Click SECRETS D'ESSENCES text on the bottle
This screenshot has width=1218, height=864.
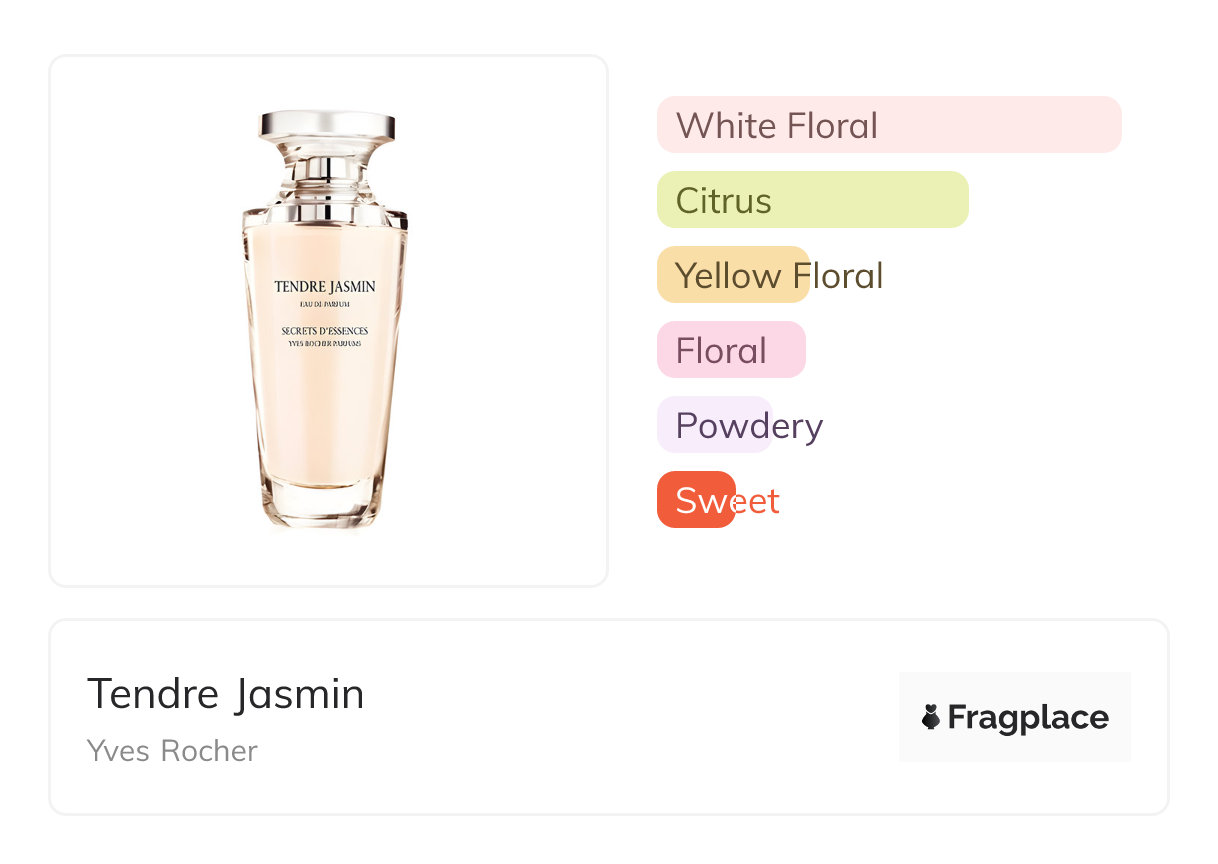click(x=324, y=330)
